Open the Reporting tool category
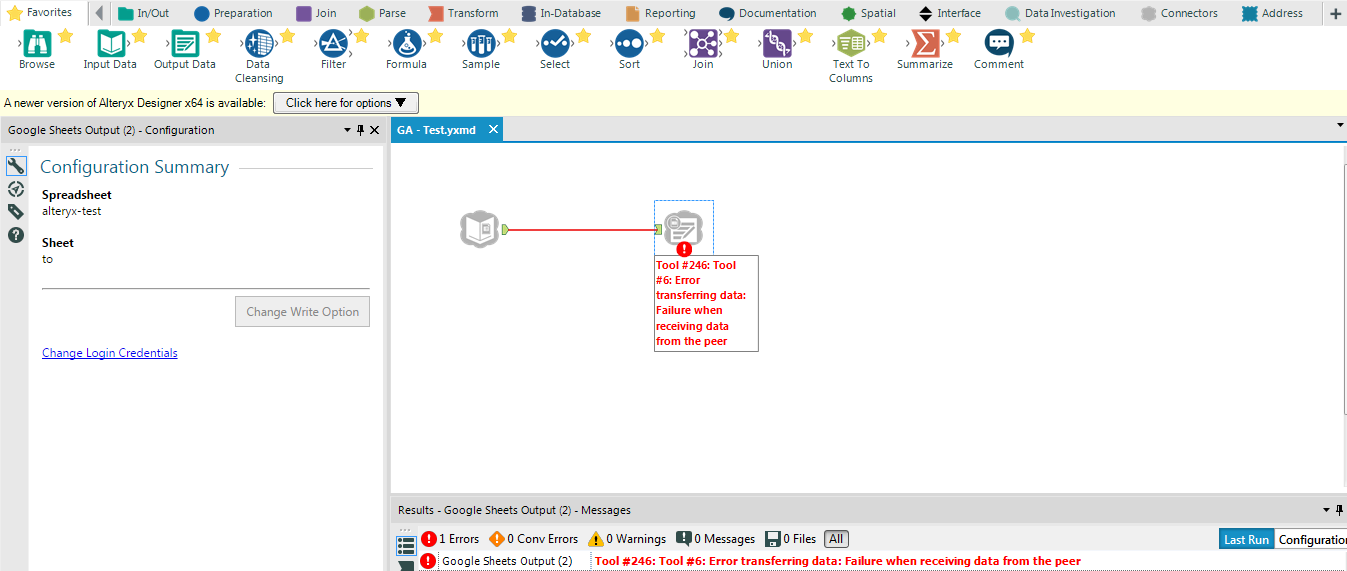Screen dimensions: 1347x571 [660, 13]
